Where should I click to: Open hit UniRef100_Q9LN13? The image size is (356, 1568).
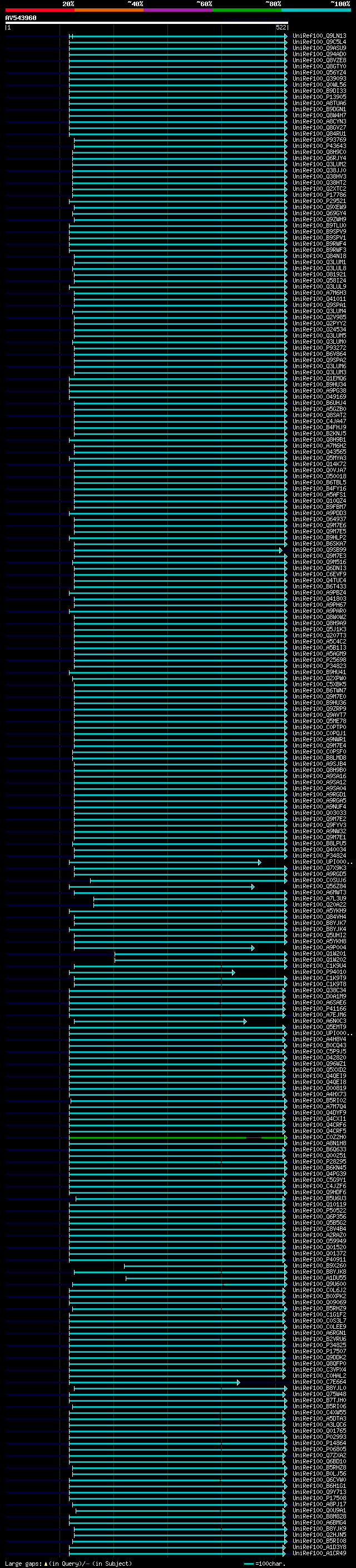tap(319, 36)
